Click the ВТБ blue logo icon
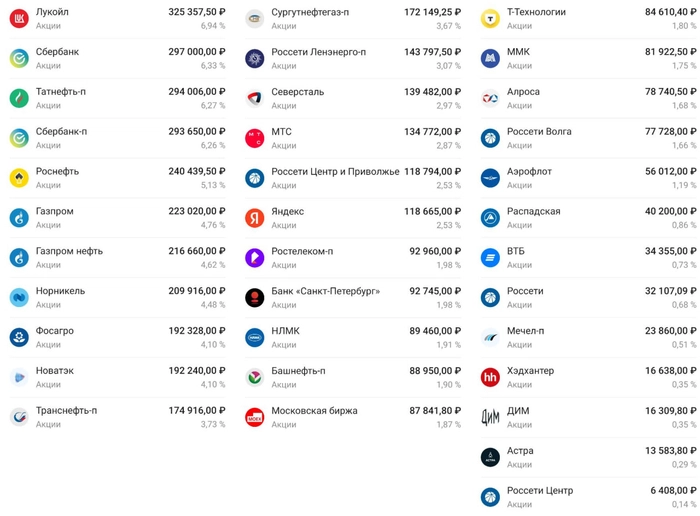 [x=490, y=257]
